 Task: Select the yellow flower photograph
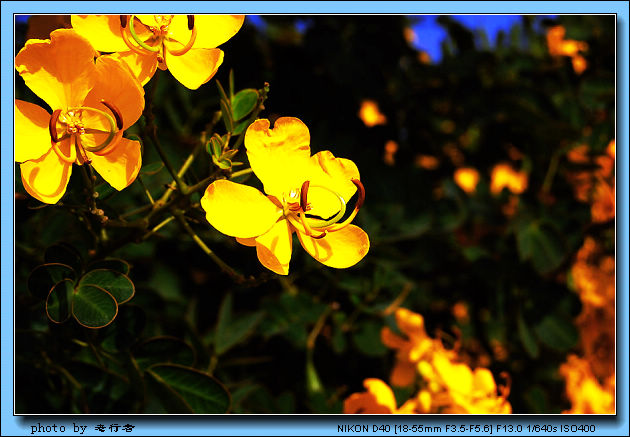(x=315, y=214)
